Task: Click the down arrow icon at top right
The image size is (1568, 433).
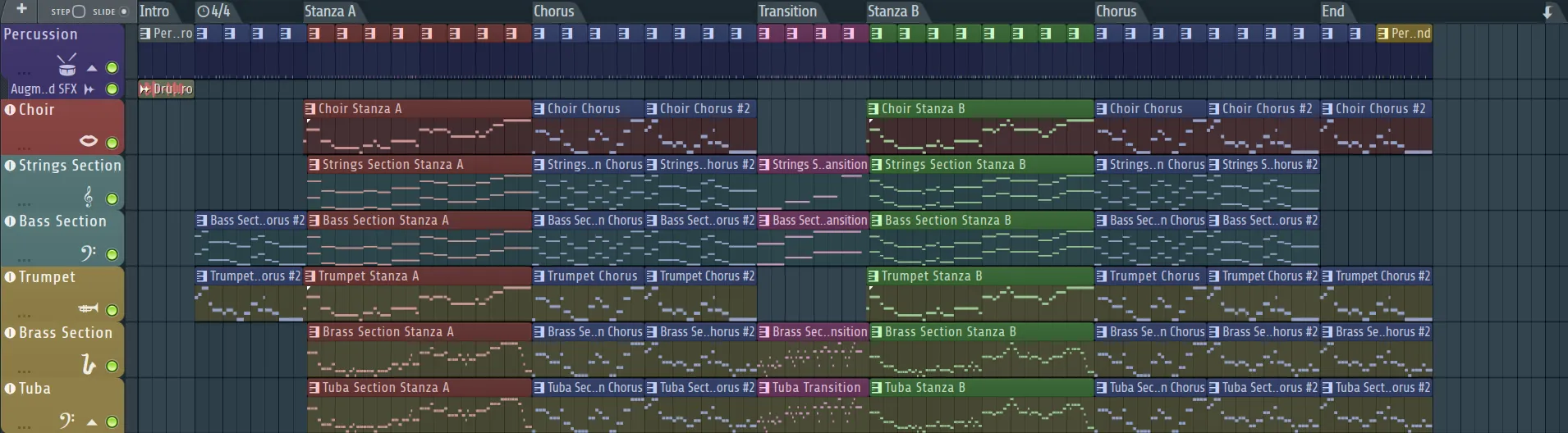Action: pyautogui.click(x=1547, y=12)
